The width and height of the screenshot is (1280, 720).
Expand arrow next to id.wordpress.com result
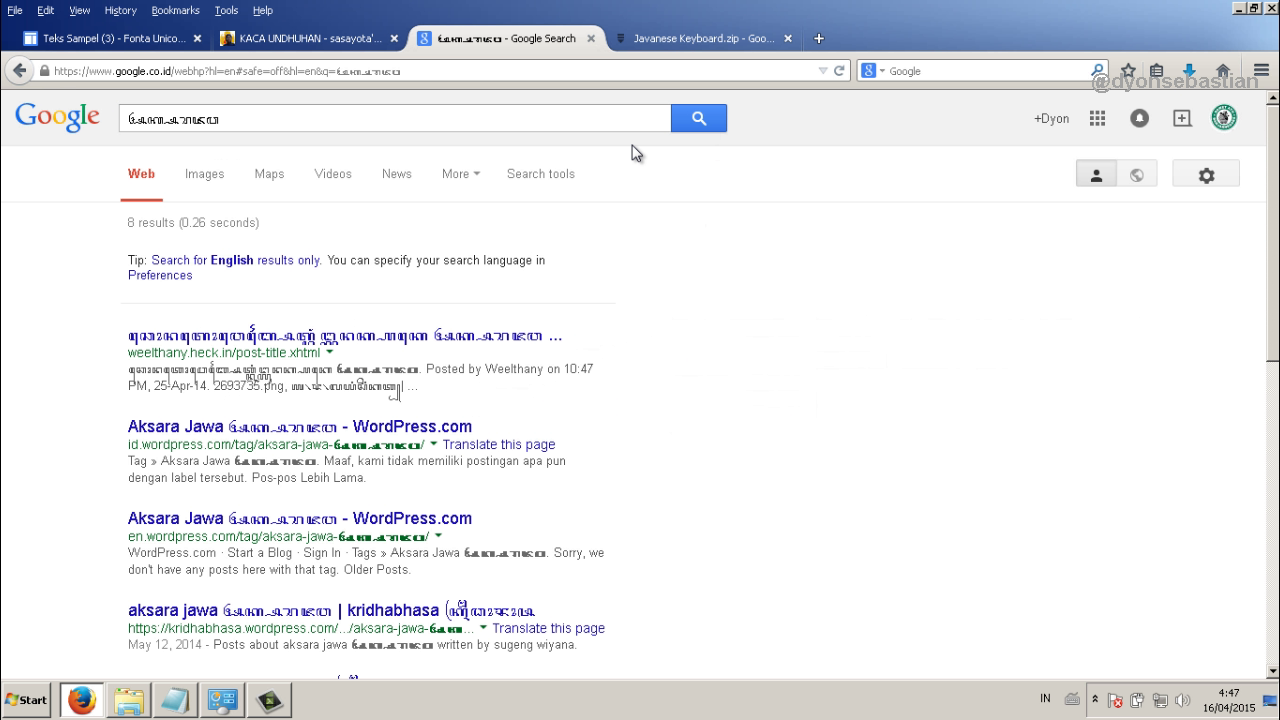[434, 444]
